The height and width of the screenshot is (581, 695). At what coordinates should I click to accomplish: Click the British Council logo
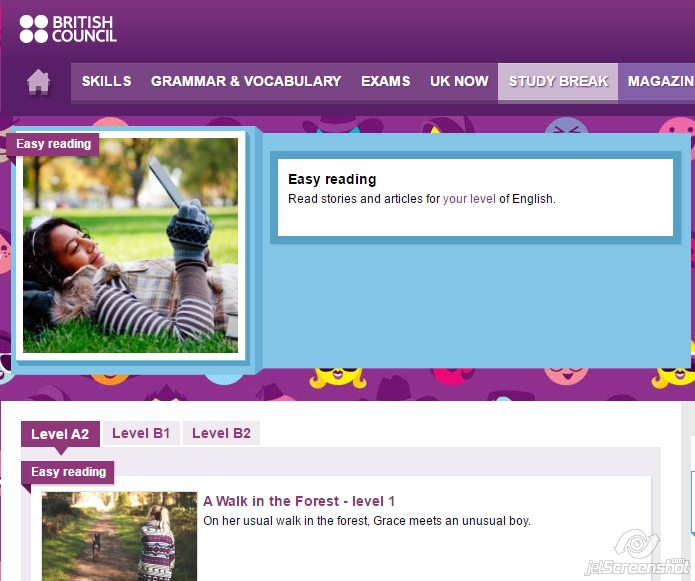(x=68, y=29)
